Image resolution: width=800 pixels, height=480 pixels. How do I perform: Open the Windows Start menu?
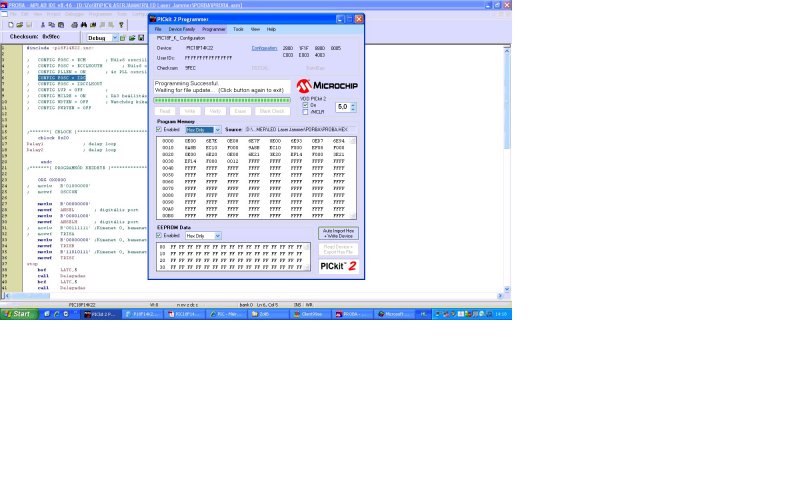[19, 314]
